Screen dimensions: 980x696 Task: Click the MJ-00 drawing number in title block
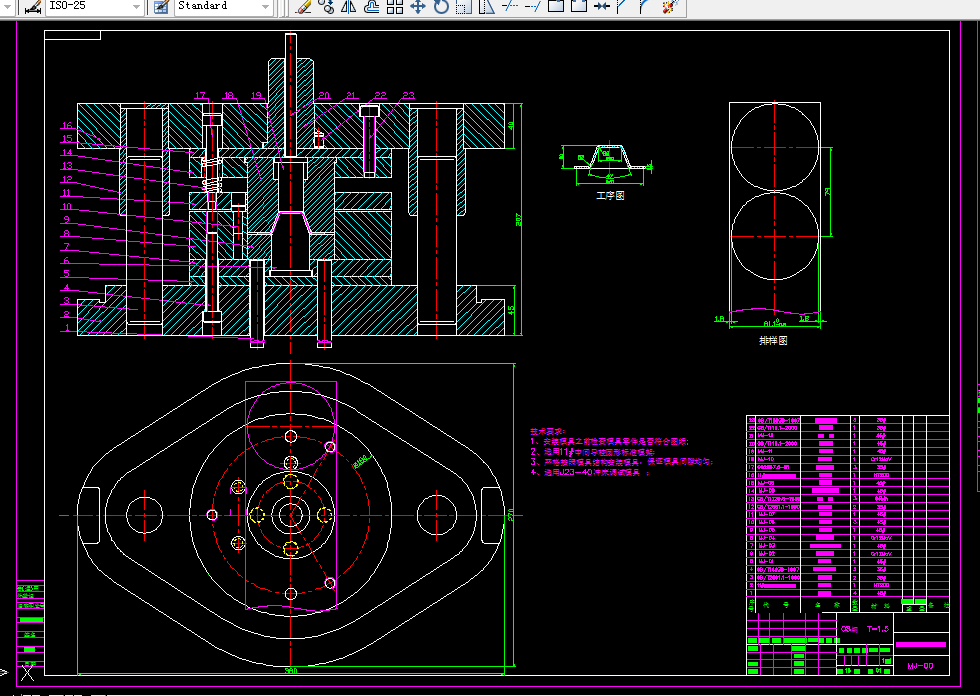coord(920,666)
